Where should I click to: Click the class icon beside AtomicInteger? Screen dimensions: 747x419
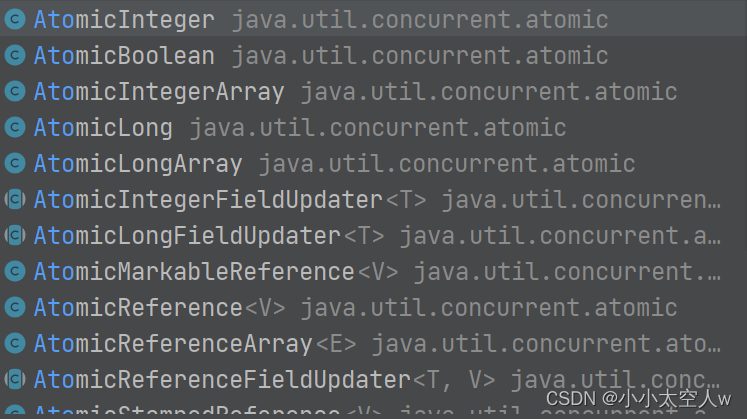coord(15,20)
